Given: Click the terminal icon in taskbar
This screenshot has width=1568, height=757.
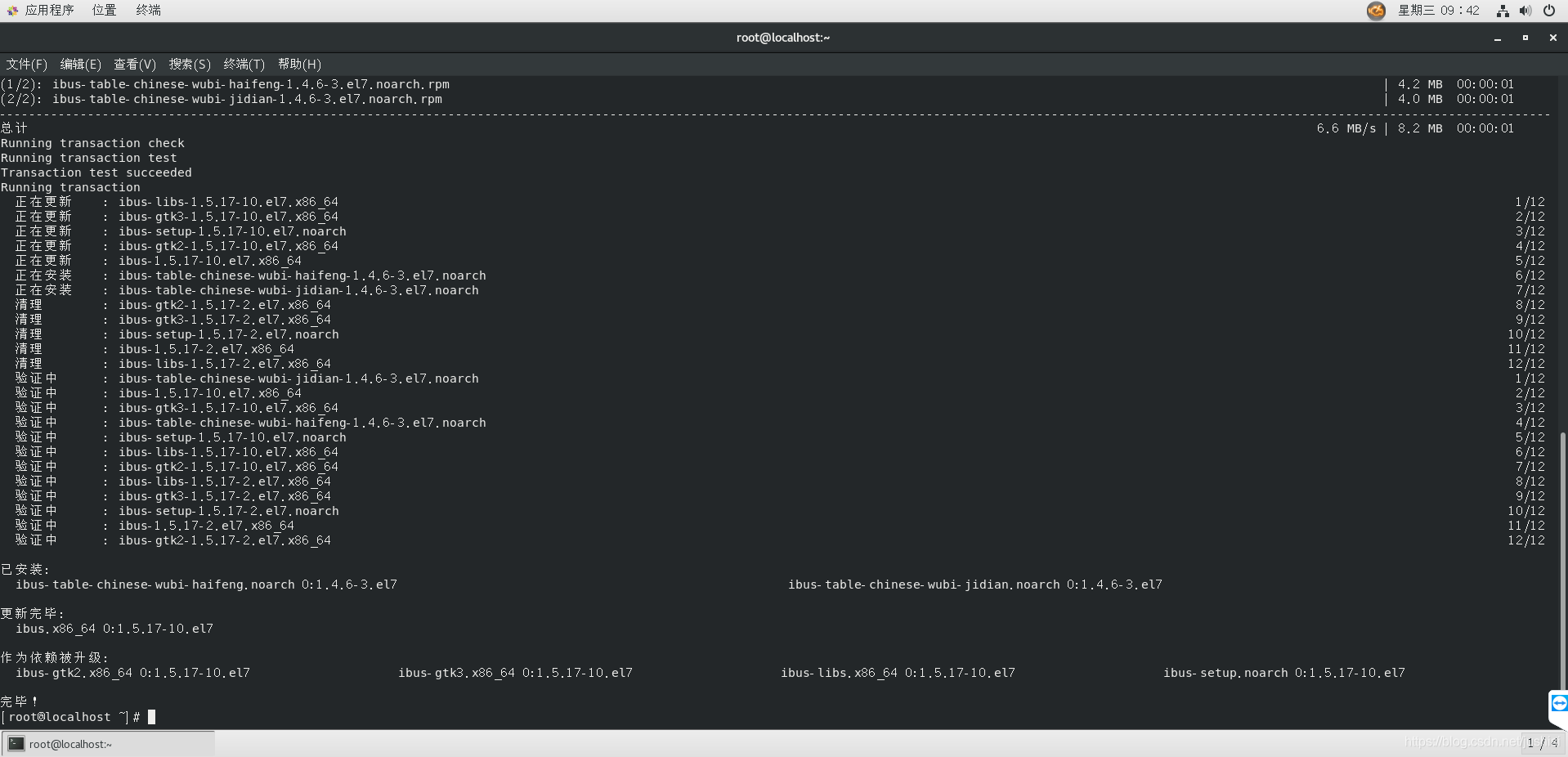Looking at the screenshot, I should 16,744.
